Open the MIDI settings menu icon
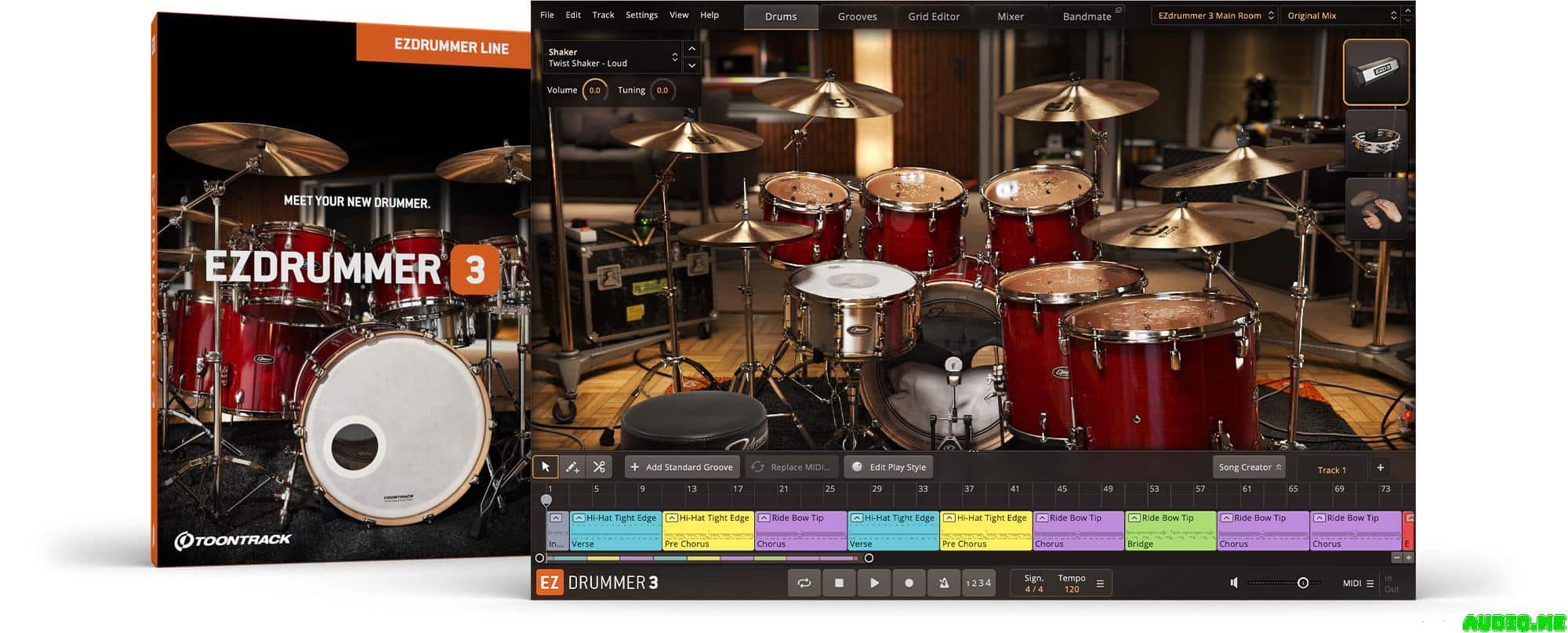 point(1370,584)
